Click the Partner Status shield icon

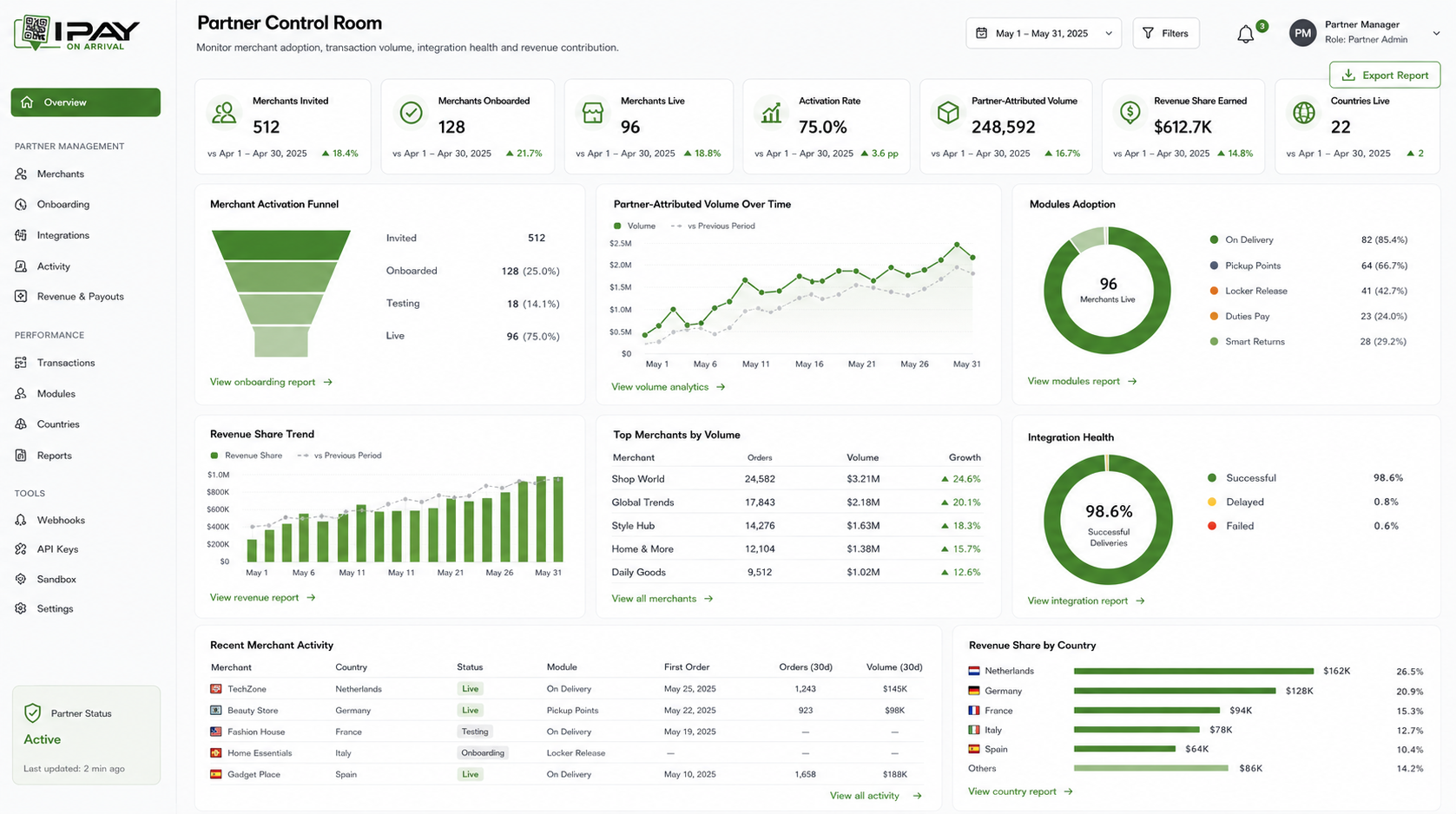(33, 713)
